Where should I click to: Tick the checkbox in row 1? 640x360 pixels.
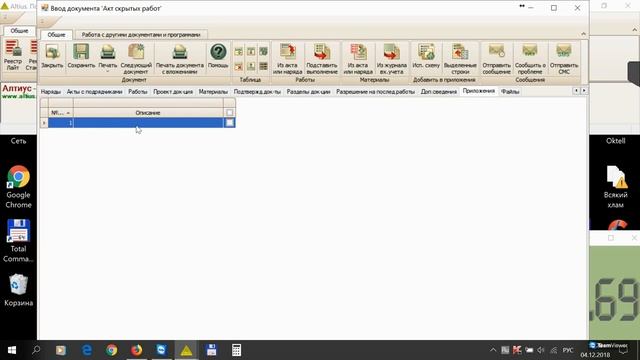point(229,122)
